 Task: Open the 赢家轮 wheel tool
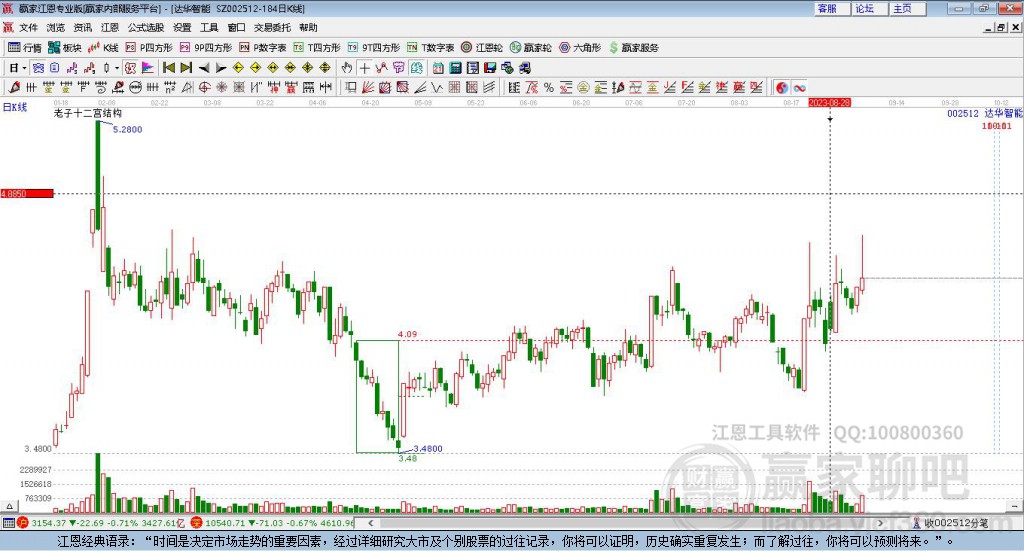tap(531, 48)
